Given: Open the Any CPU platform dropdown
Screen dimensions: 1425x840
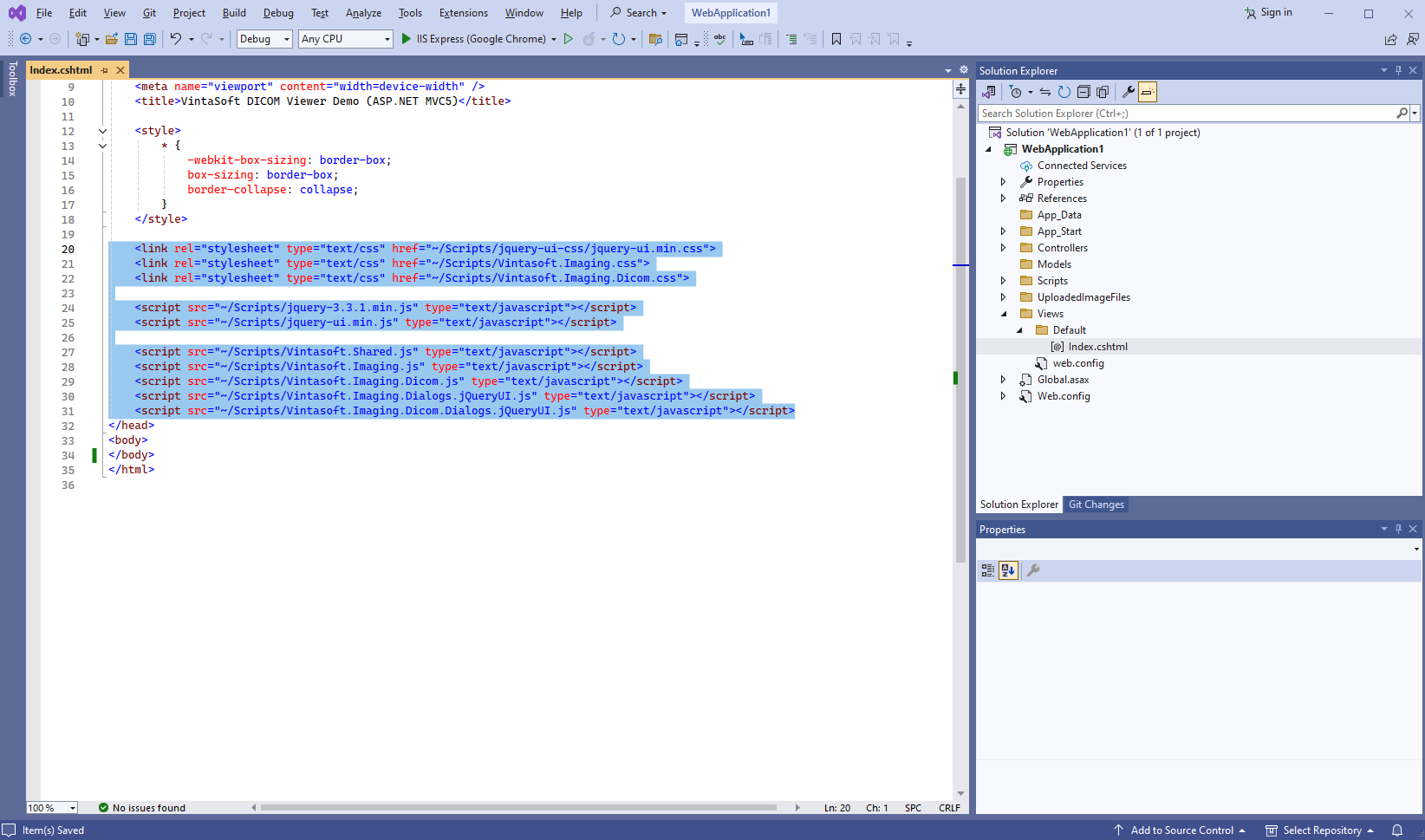Looking at the screenshot, I should 346,39.
